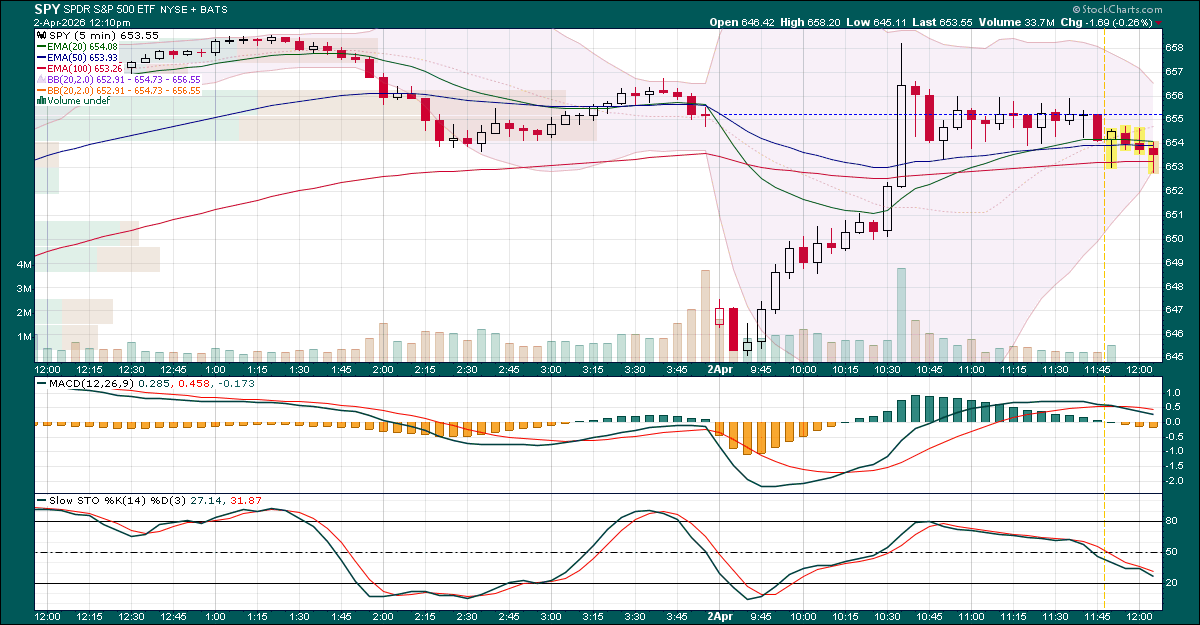Click the 1:15 time label under the Slow STO panel
This screenshot has width=1200, height=625.
[257, 619]
